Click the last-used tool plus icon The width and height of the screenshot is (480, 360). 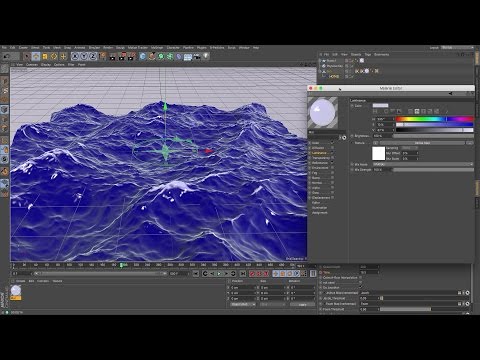tap(63, 56)
